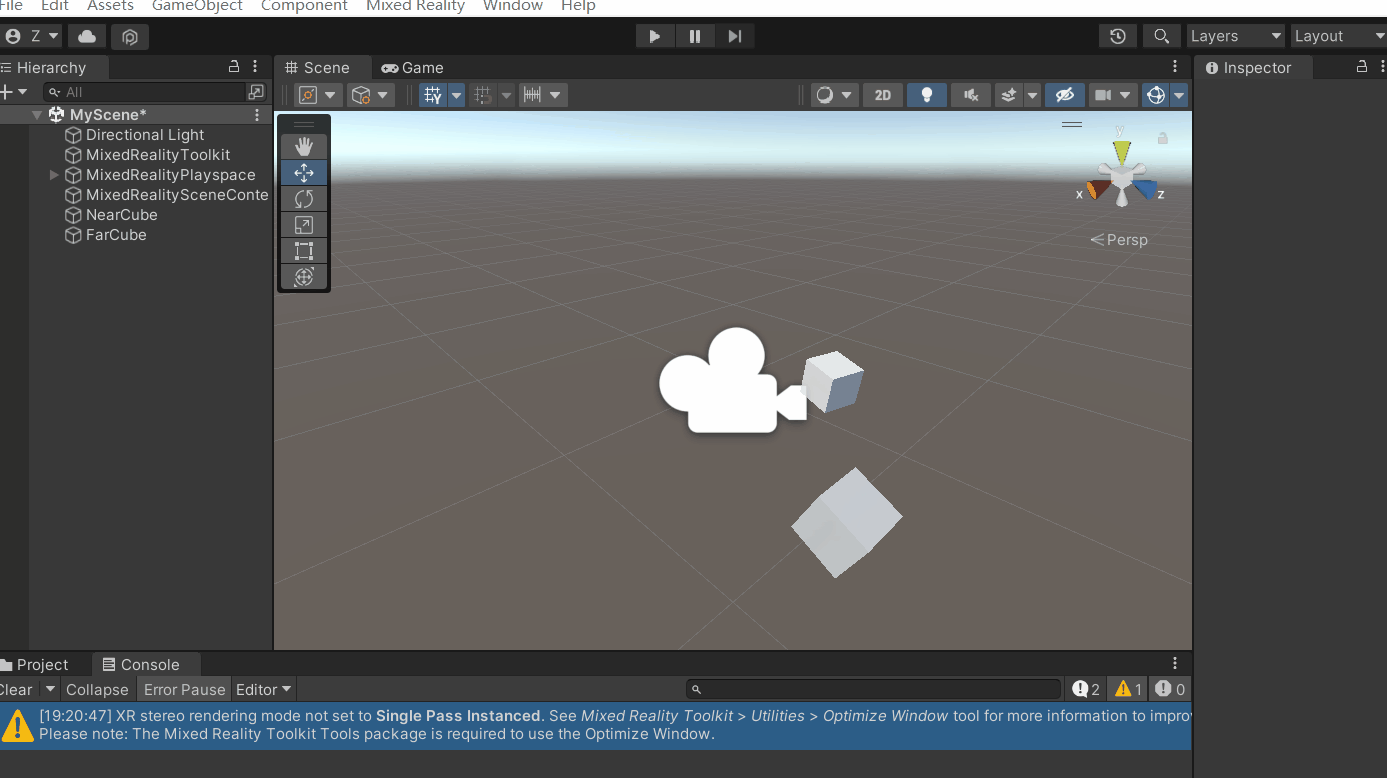Toggle the Hierarchy panel lock
Viewport: 1387px width, 778px height.
pyautogui.click(x=234, y=67)
